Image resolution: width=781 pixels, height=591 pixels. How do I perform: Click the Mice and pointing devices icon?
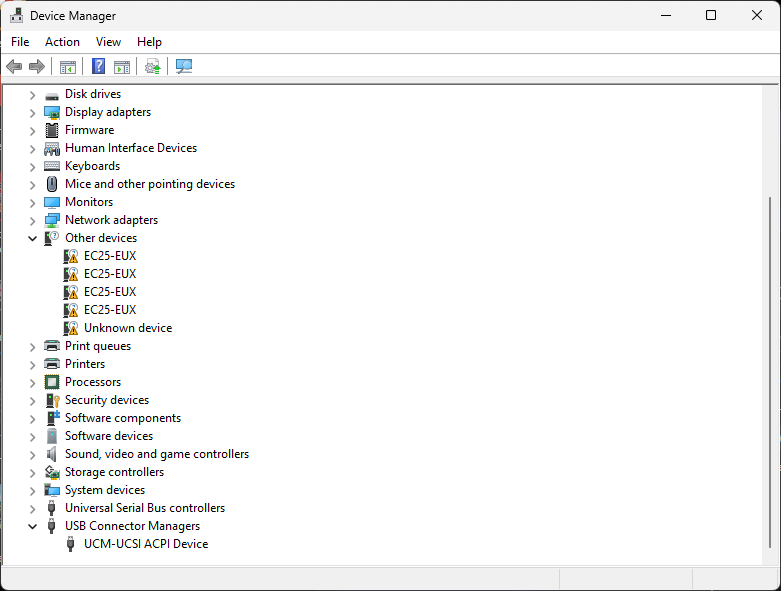(x=52, y=184)
